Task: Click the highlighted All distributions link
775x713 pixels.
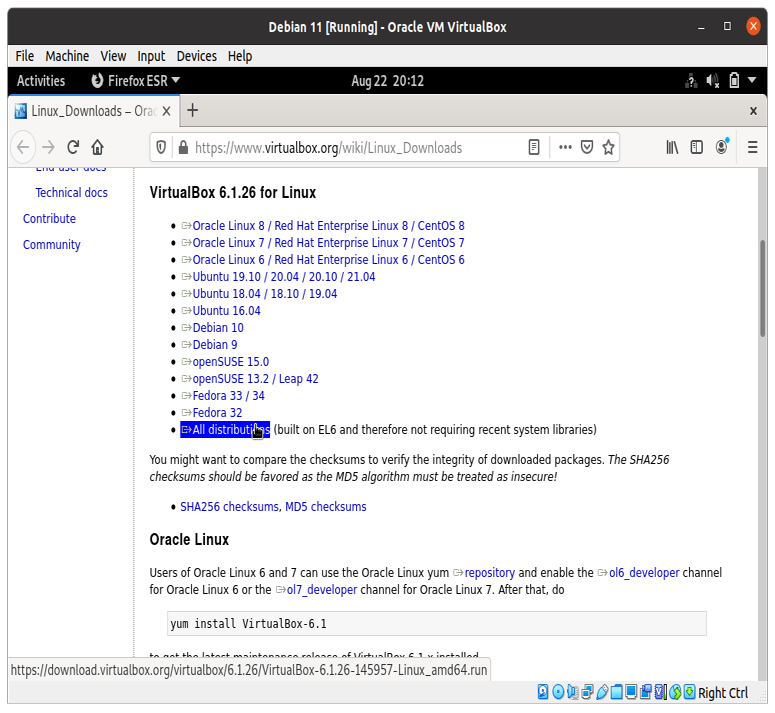Action: point(225,429)
